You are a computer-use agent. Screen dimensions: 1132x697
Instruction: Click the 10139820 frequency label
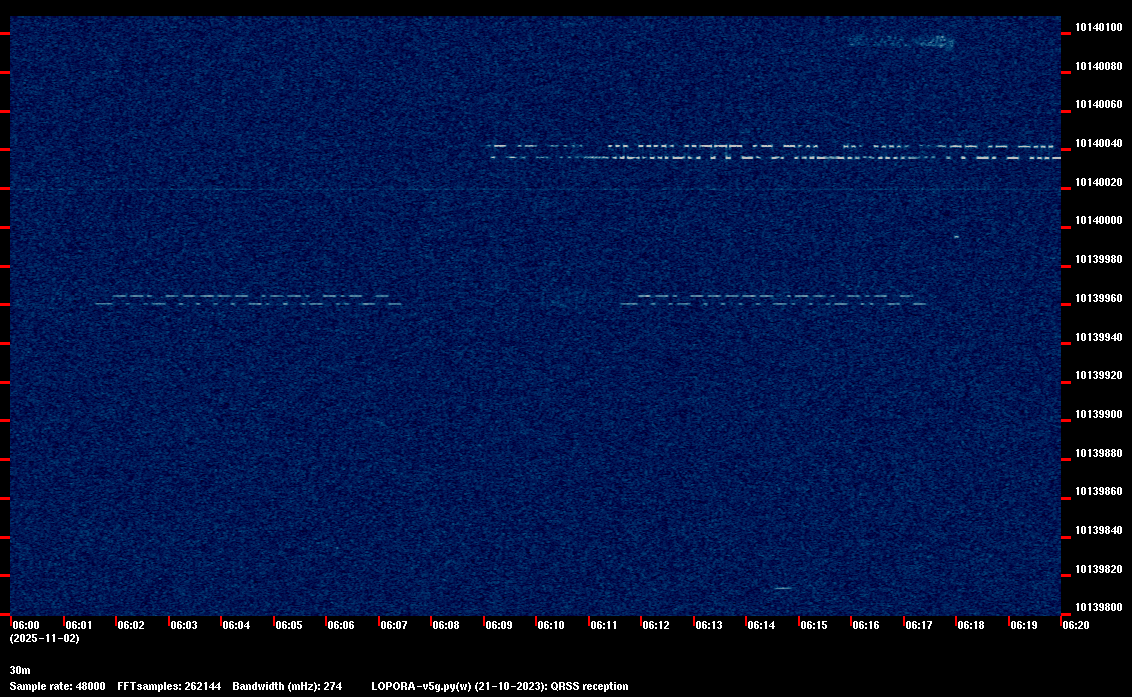click(x=1098, y=569)
